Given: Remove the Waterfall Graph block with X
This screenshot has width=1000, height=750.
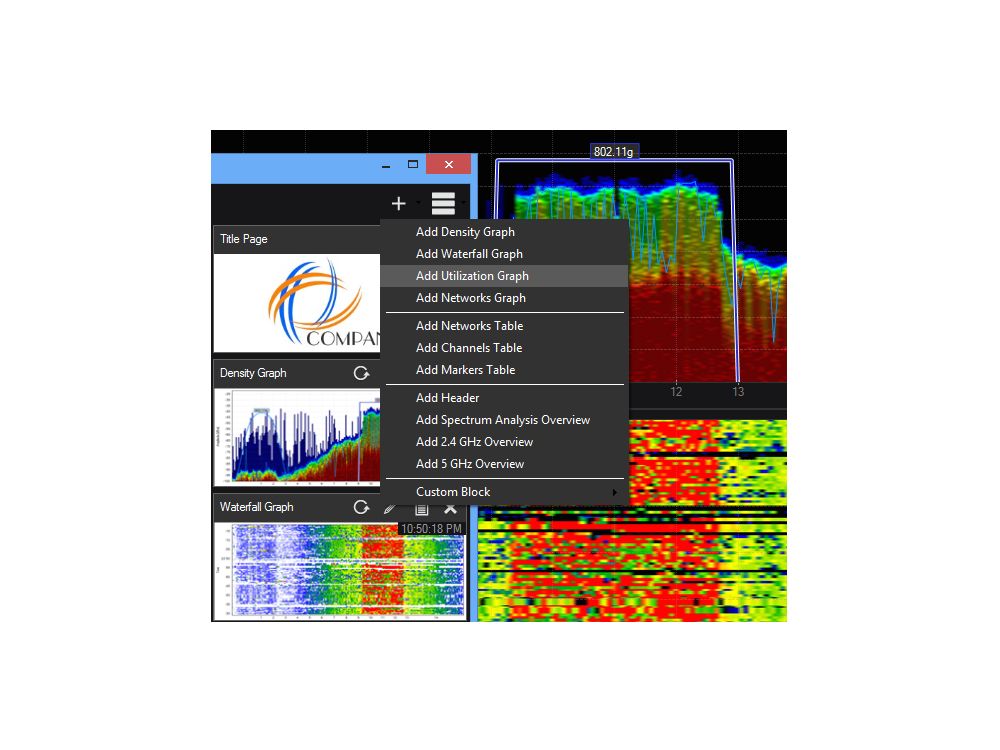Looking at the screenshot, I should tap(450, 509).
